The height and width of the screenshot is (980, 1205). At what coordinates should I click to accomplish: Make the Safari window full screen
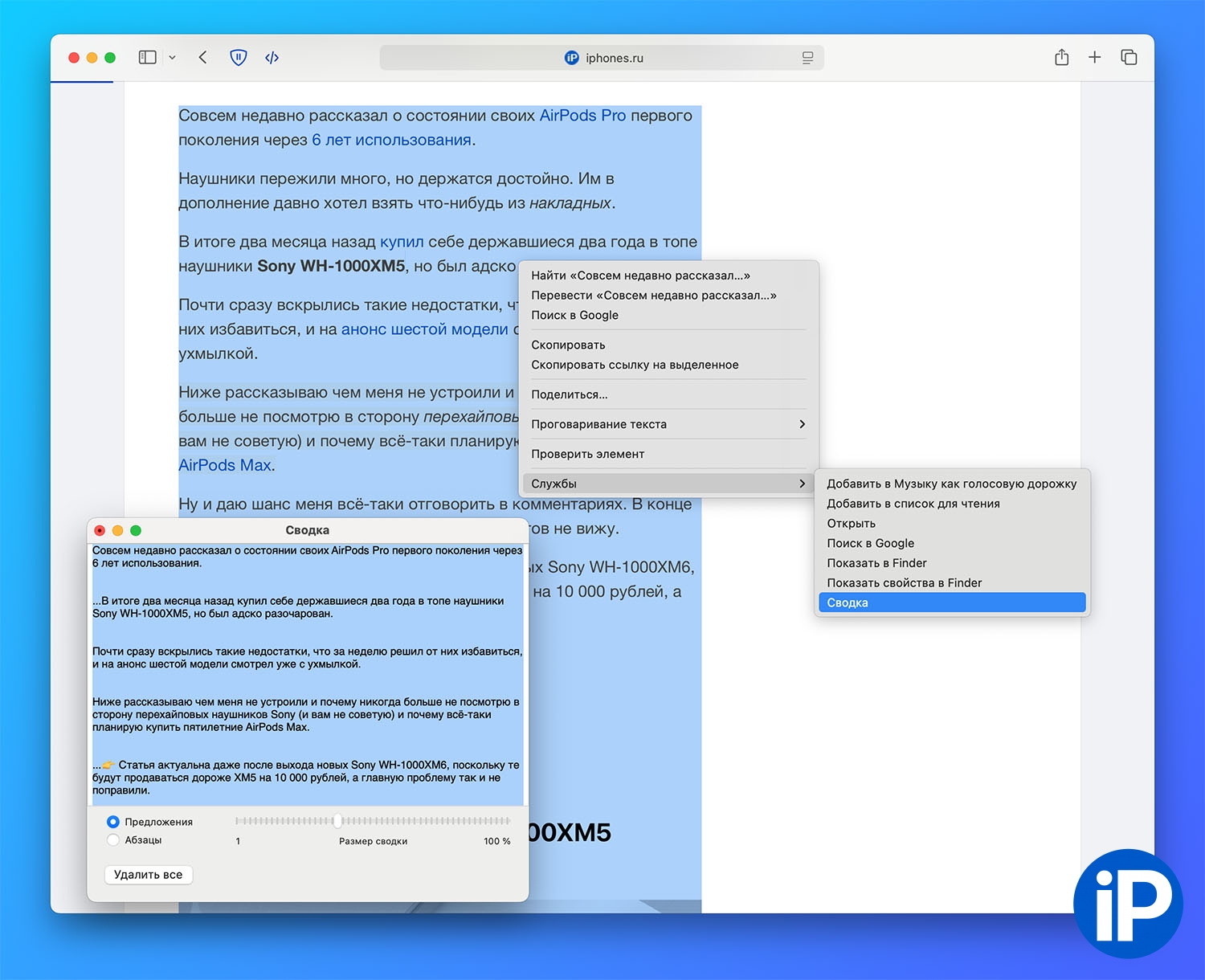(110, 58)
